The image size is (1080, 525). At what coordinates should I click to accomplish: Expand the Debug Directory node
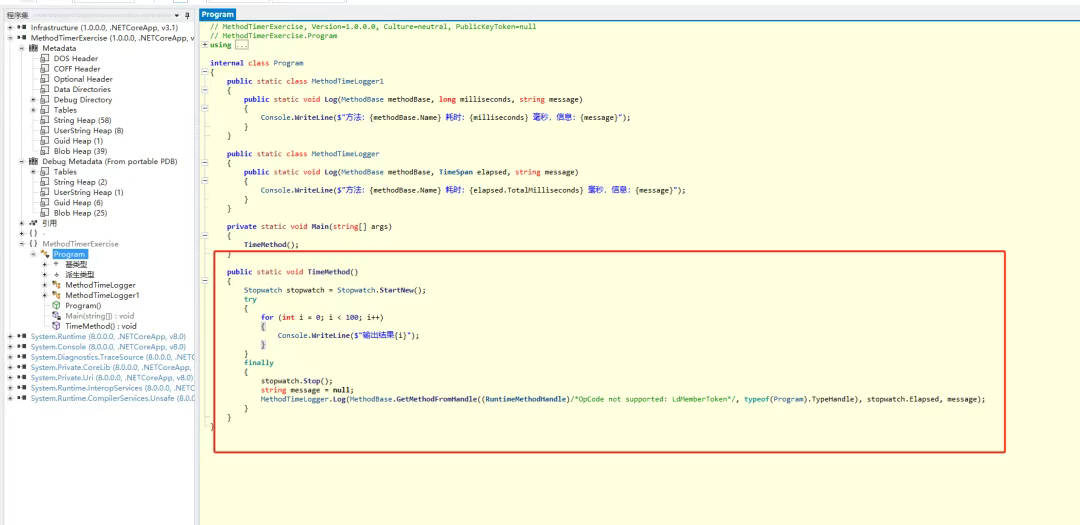[33, 100]
